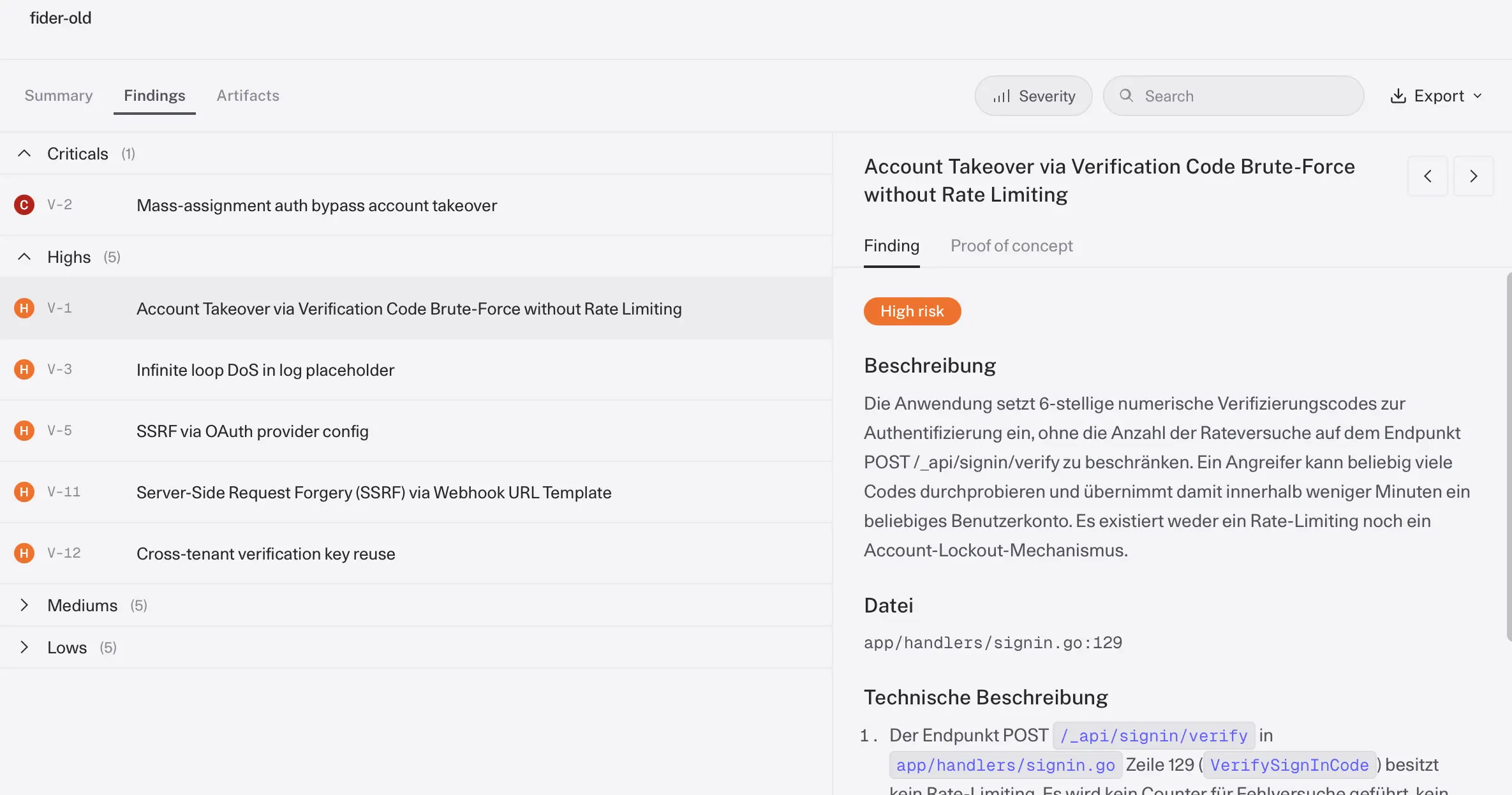Collapse the Criticals section
The height and width of the screenshot is (795, 1512).
[x=24, y=153]
